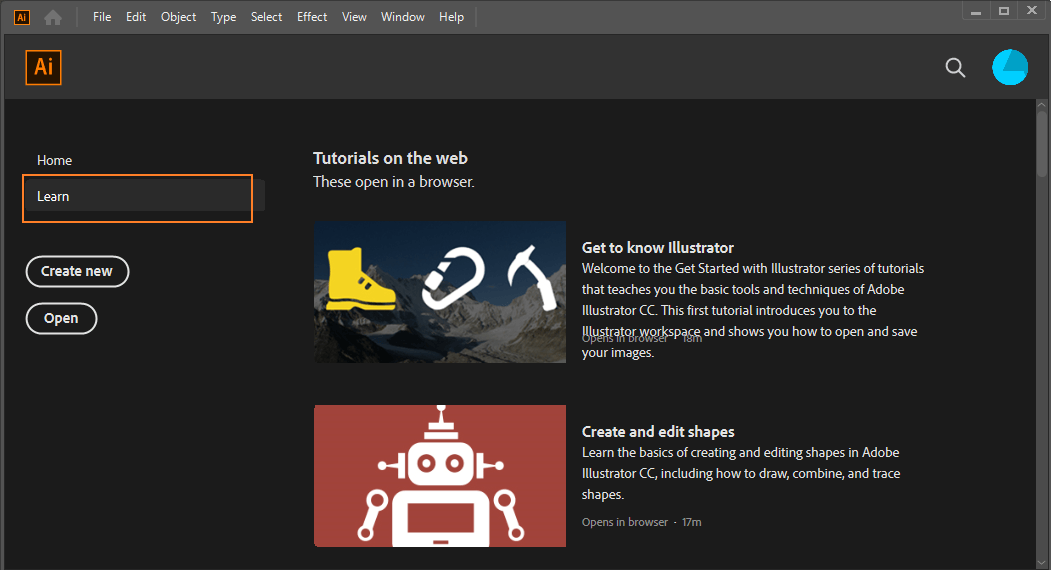1051x570 pixels.
Task: Open the Object menu
Action: (x=179, y=17)
